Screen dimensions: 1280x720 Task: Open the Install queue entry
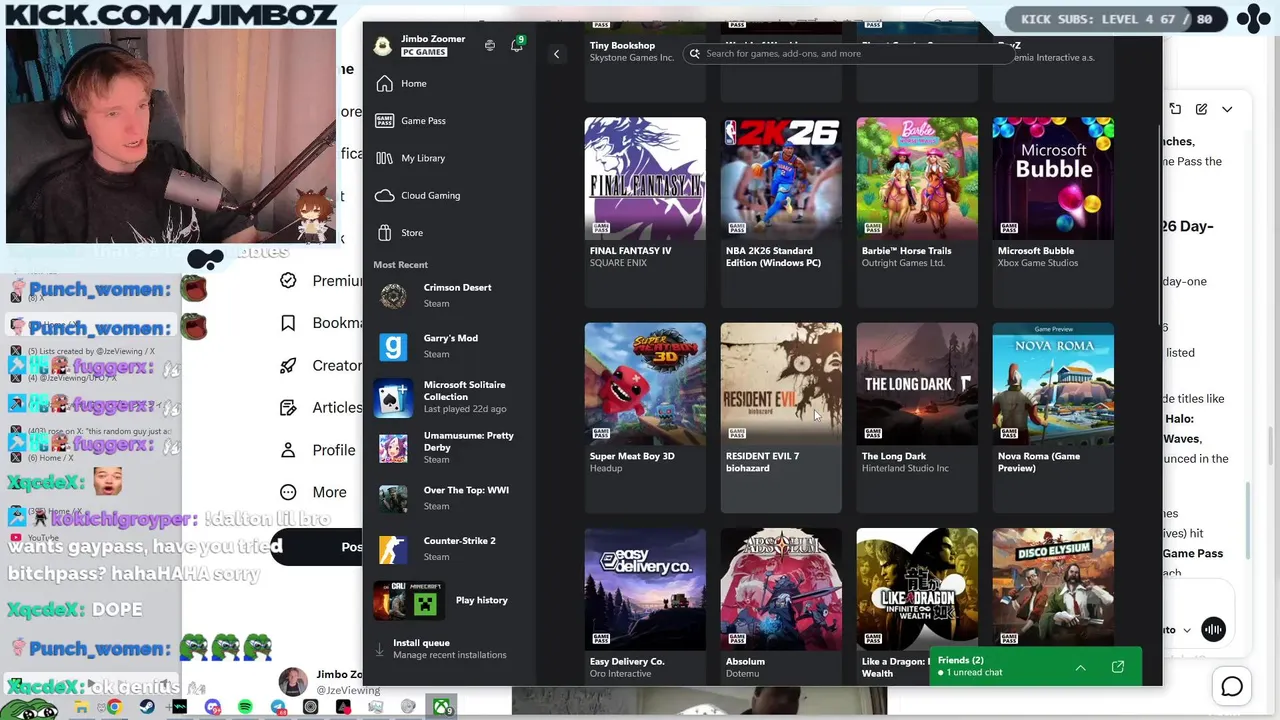click(x=449, y=649)
